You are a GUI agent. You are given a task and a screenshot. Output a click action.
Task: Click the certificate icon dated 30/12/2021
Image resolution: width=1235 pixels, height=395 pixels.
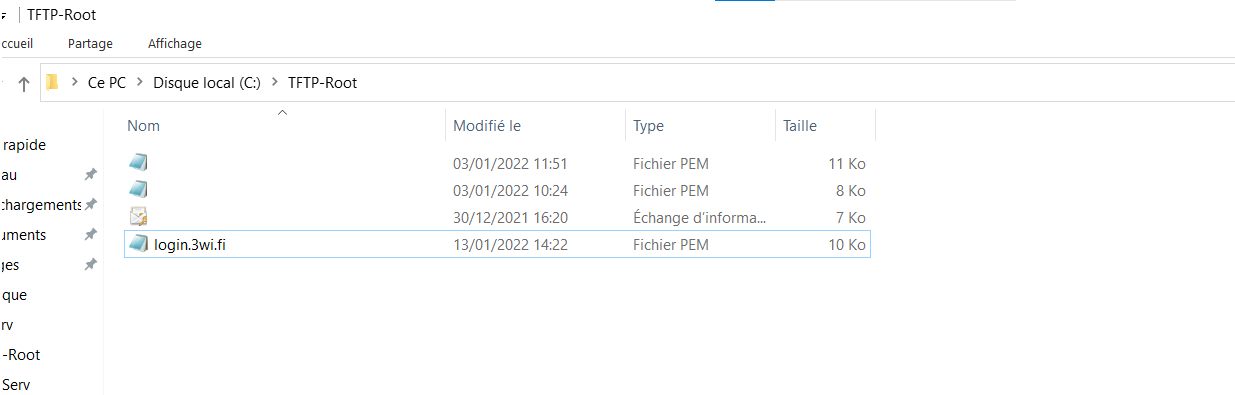point(139,216)
